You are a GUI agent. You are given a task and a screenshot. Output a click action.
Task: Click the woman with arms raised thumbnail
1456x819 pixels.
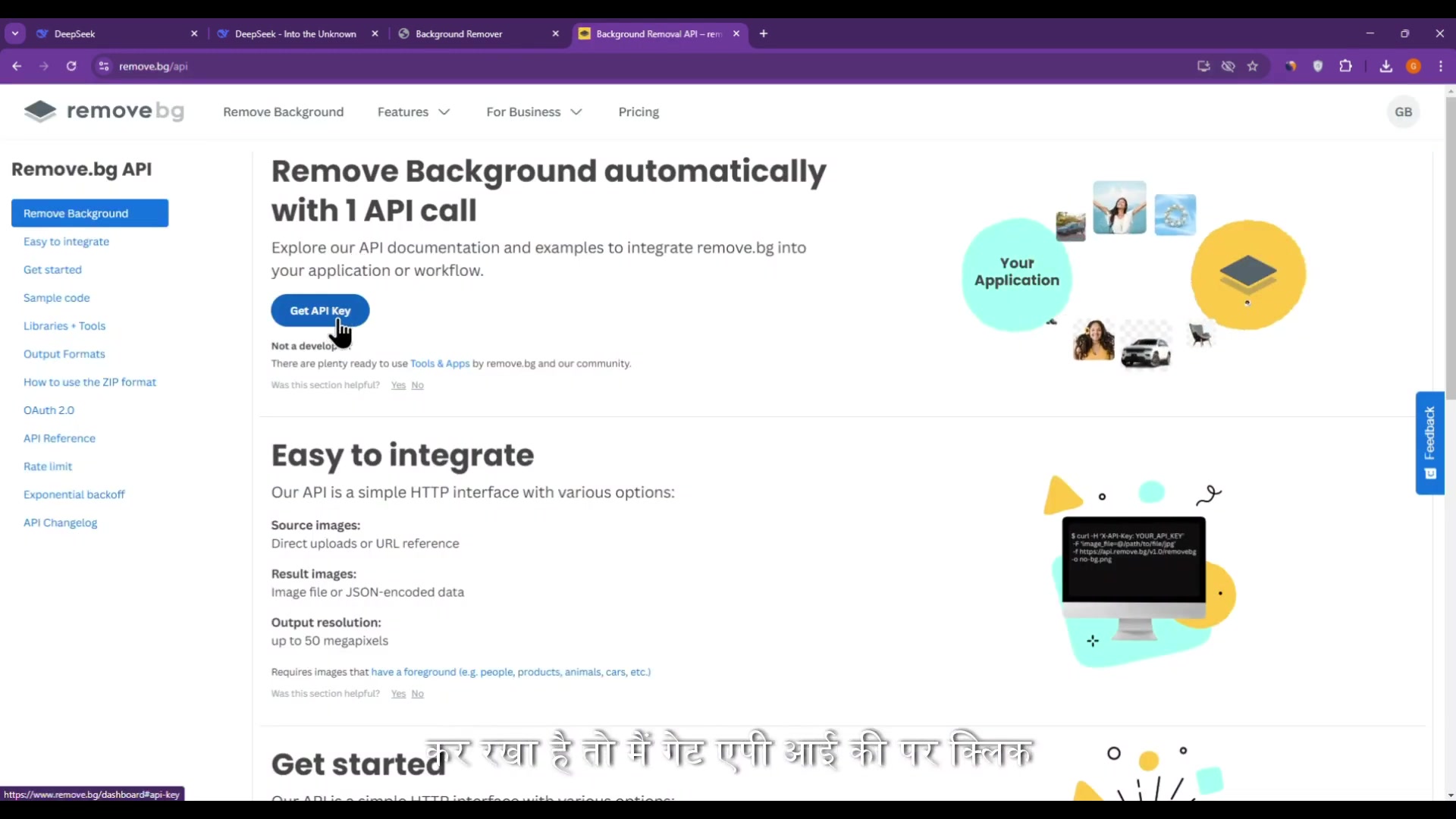point(1119,207)
